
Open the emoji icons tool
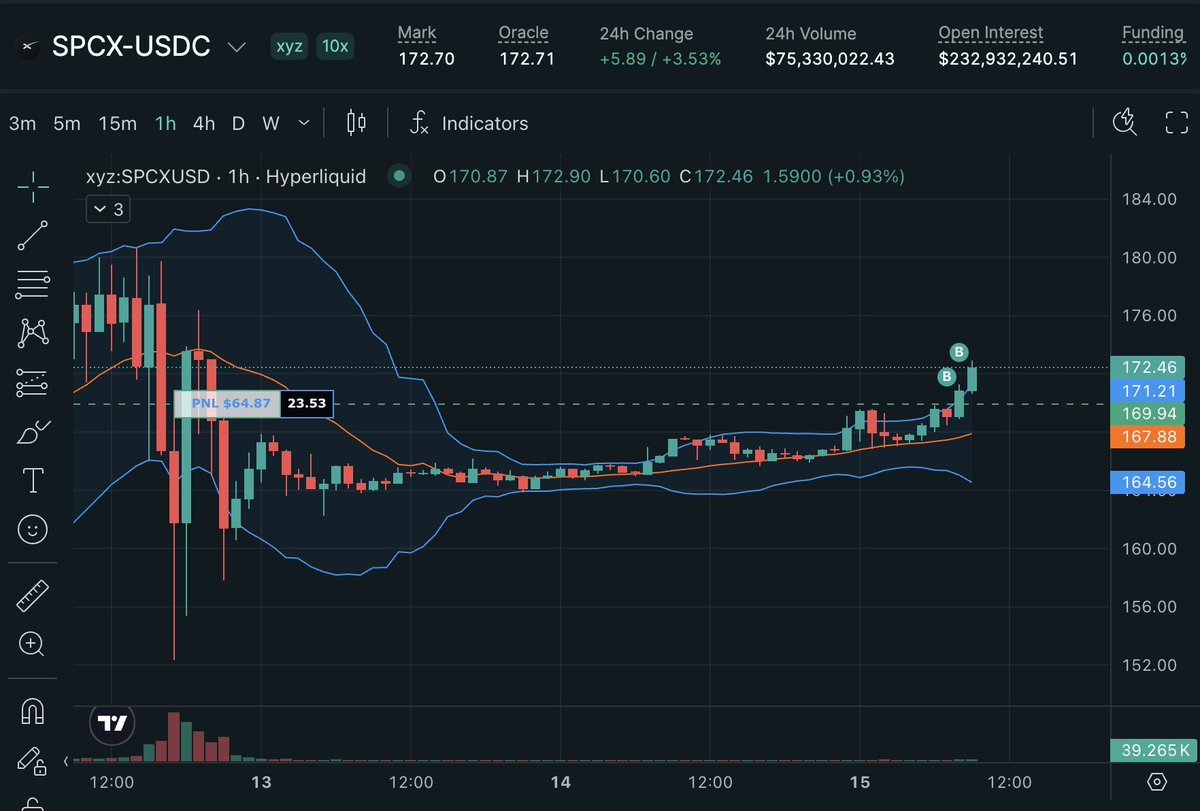pyautogui.click(x=33, y=530)
